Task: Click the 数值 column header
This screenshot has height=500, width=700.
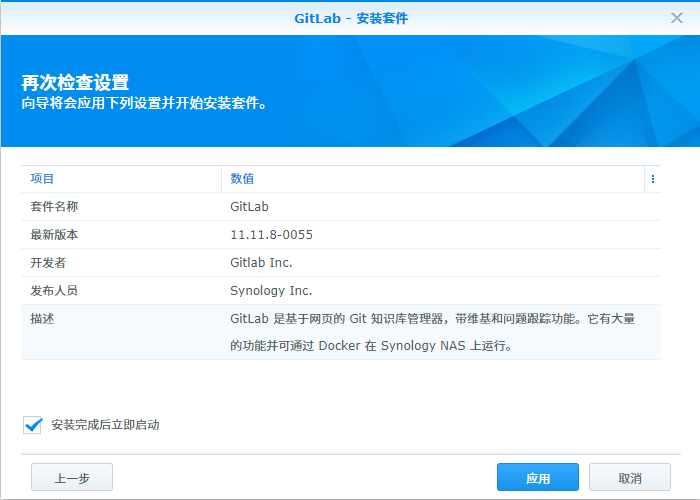Action: 433,179
